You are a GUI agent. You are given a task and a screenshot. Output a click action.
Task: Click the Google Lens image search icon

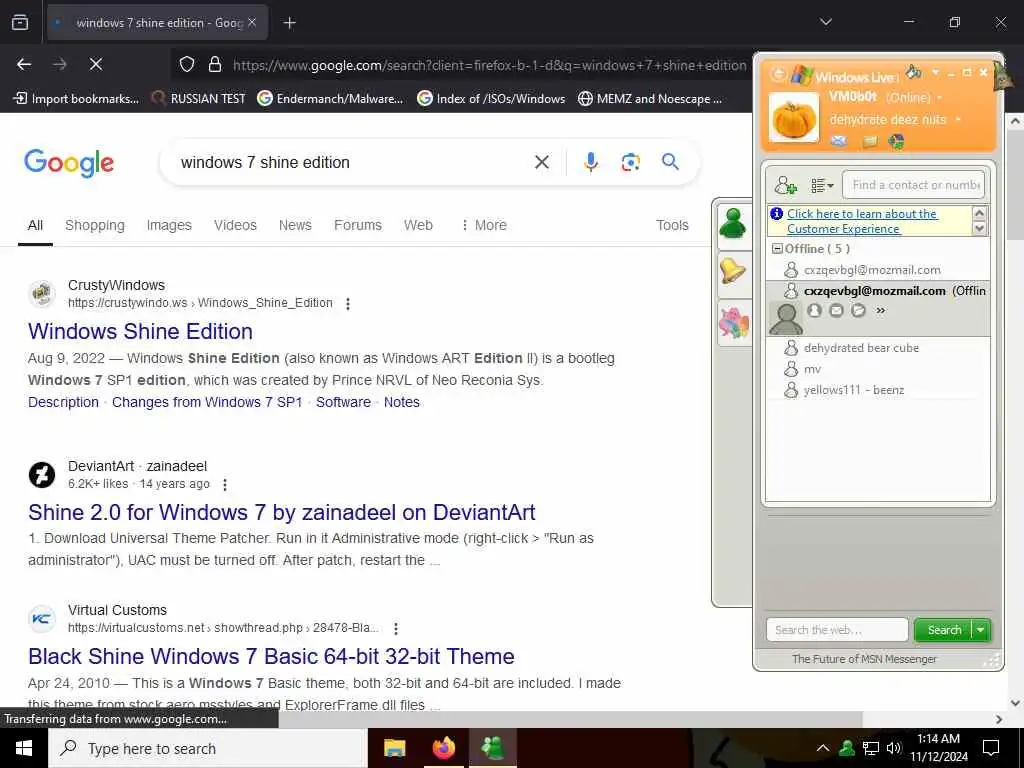[630, 162]
